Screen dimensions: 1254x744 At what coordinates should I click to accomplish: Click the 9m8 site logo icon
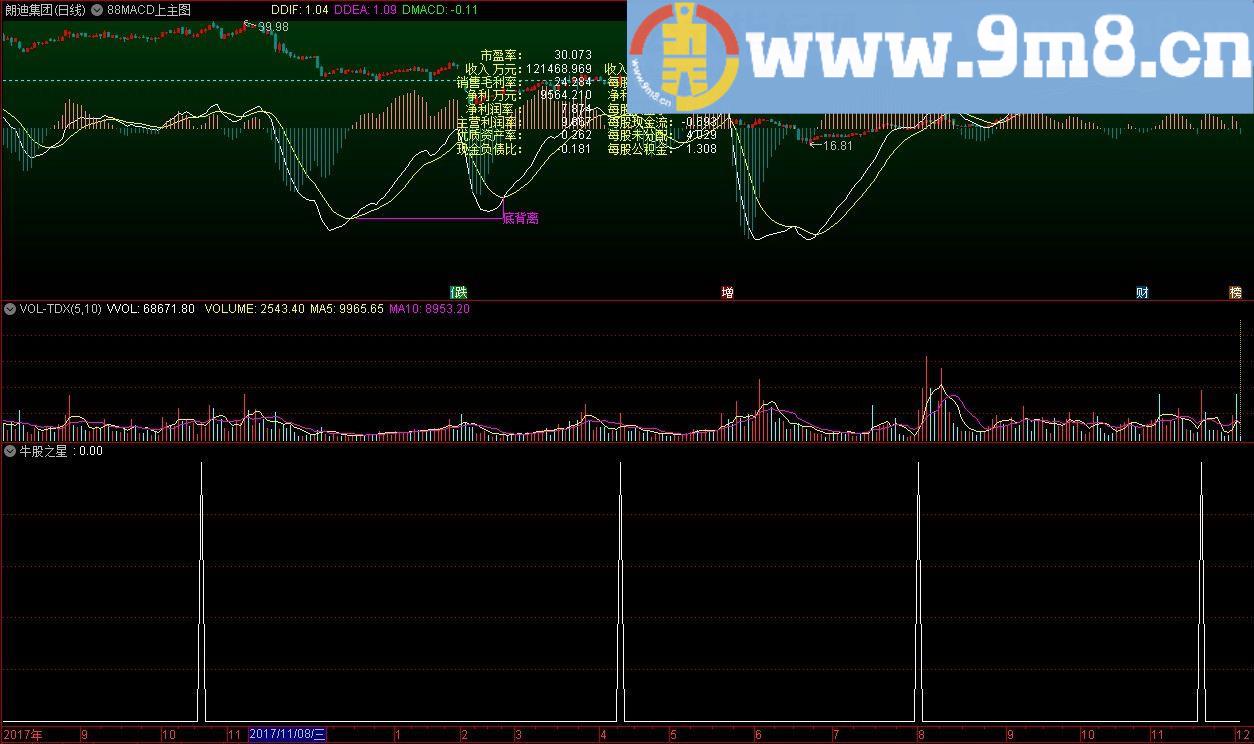[684, 56]
